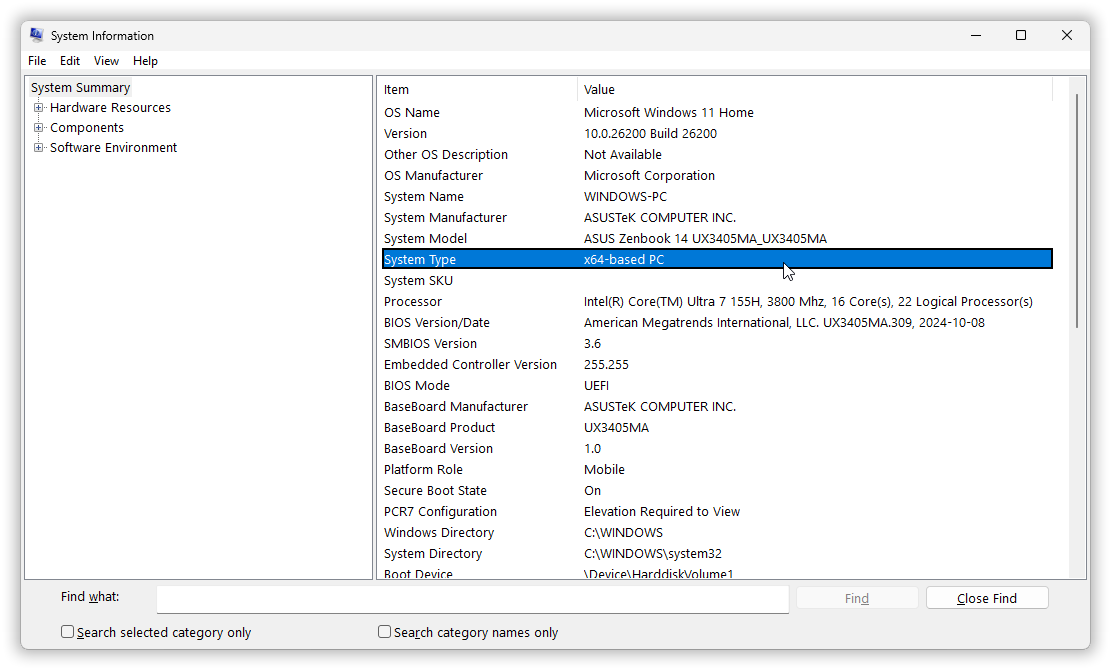1111x670 pixels.
Task: Open the View menu
Action: tap(106, 61)
